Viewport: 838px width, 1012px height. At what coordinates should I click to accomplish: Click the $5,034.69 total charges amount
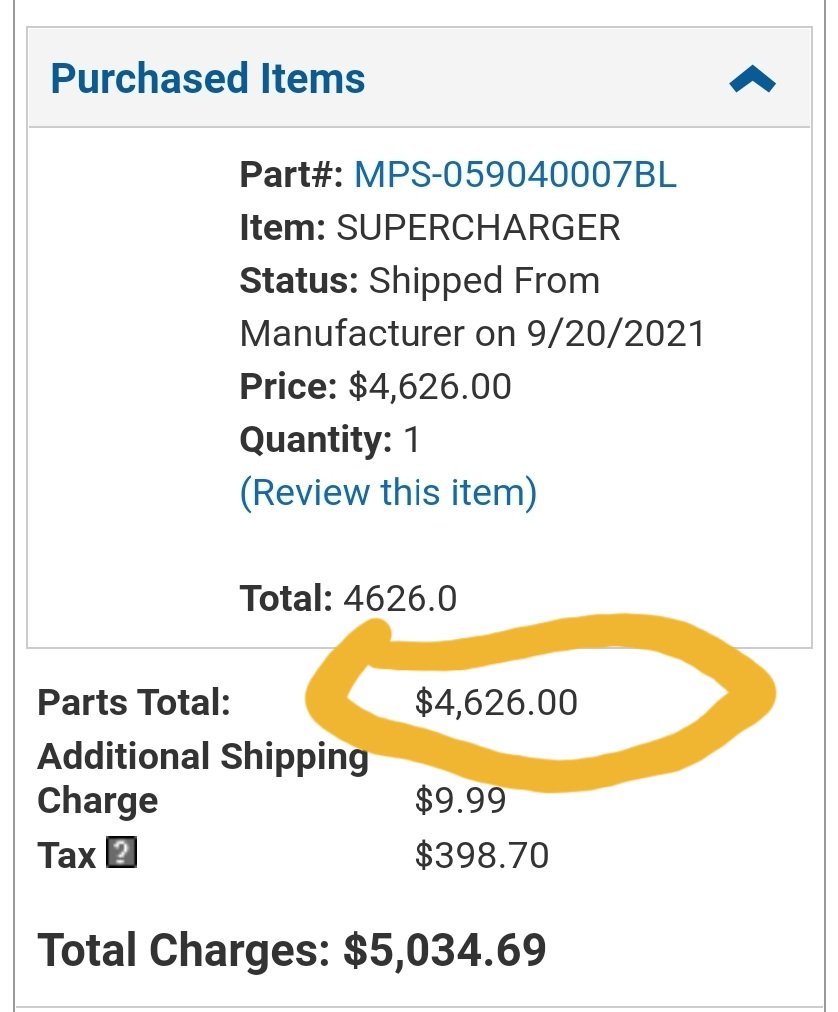pos(445,950)
